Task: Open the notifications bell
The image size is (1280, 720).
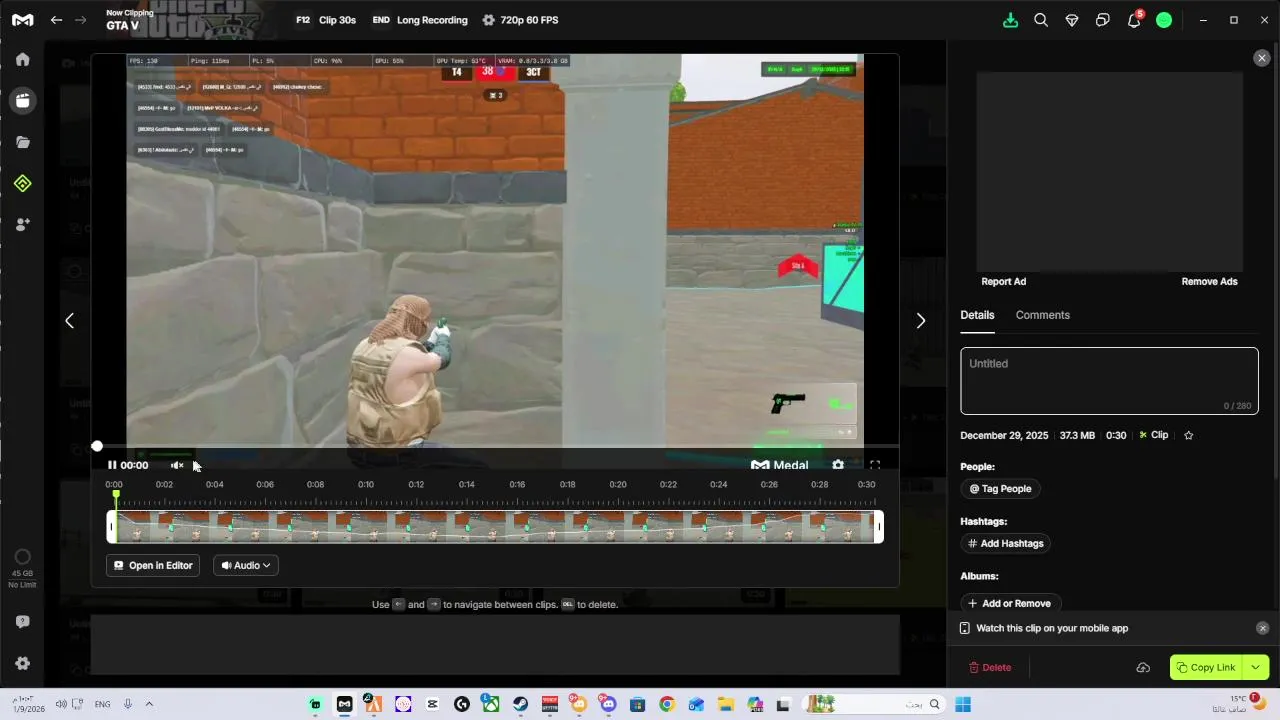Action: [1134, 20]
